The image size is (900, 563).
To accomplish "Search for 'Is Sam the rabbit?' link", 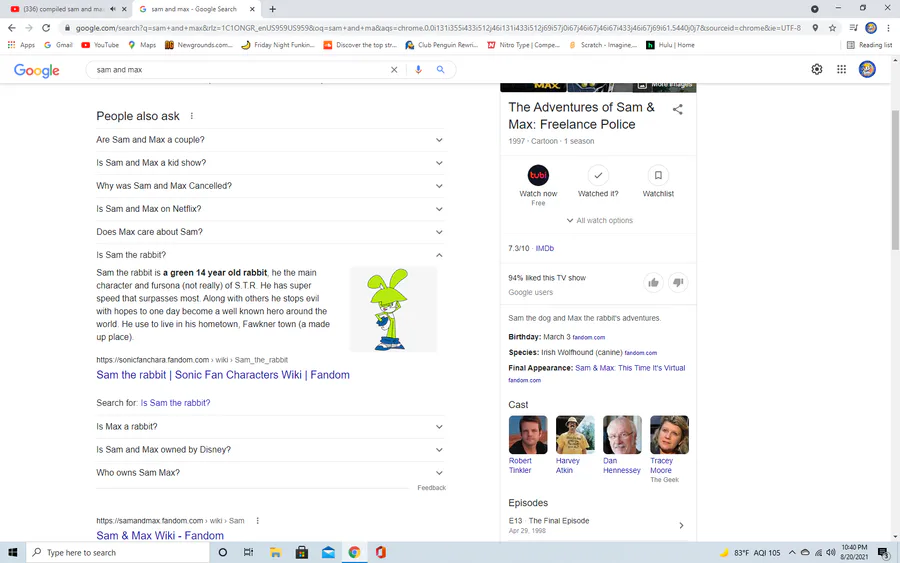I will point(175,403).
